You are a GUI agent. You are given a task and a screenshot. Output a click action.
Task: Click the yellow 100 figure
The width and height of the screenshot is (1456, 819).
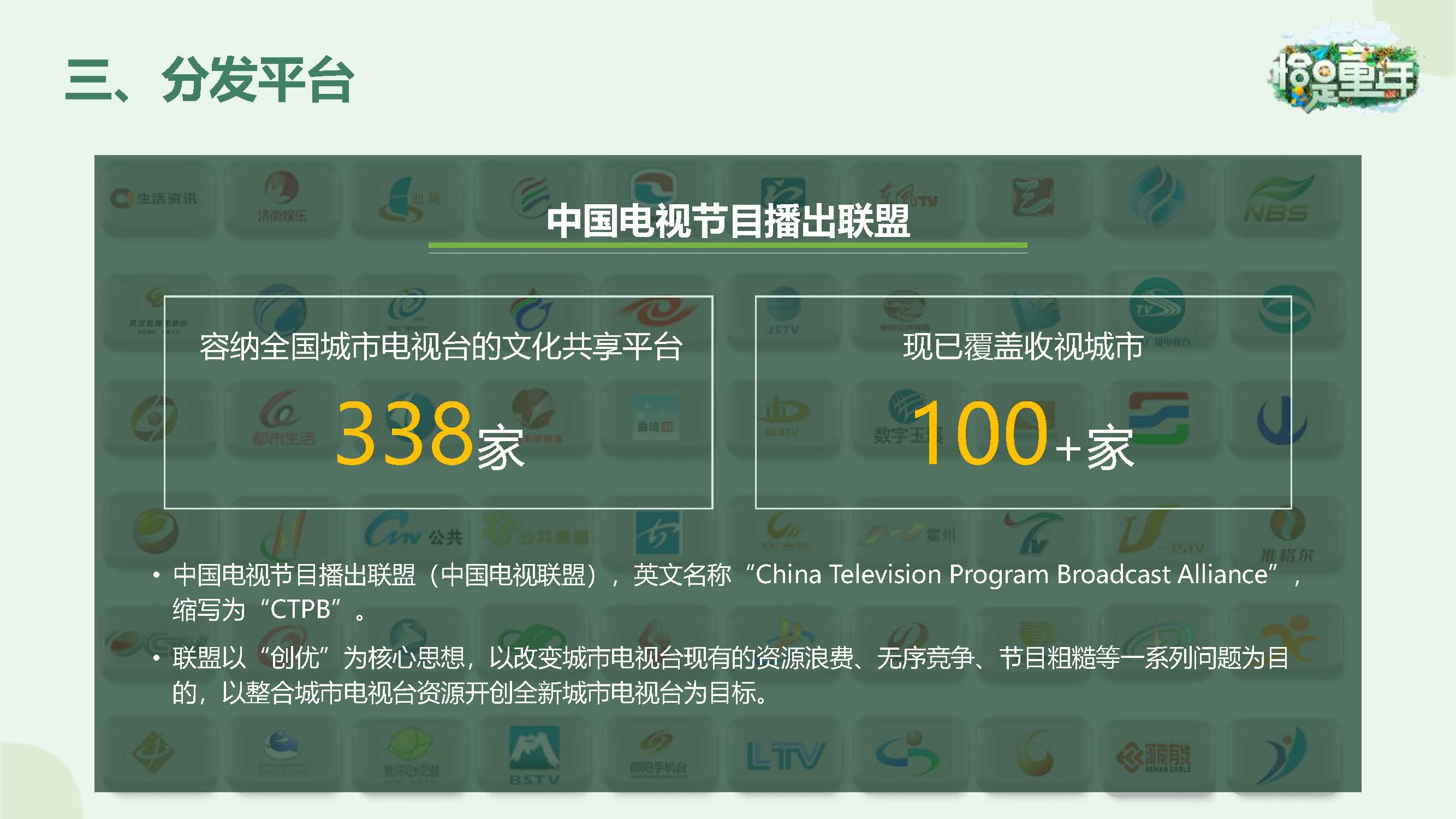pos(980,432)
